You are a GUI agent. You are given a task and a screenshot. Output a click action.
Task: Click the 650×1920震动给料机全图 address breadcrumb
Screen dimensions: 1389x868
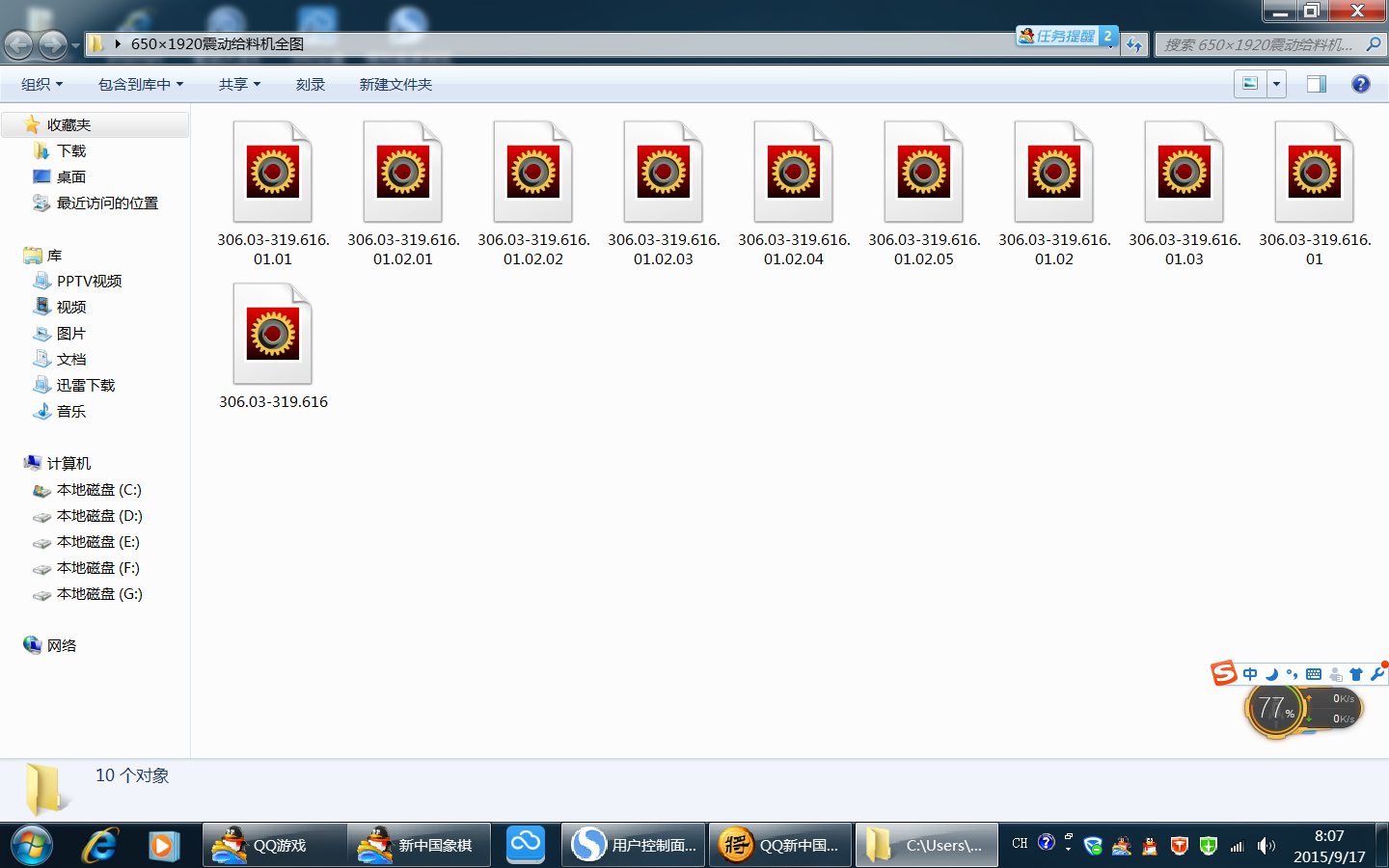[217, 43]
